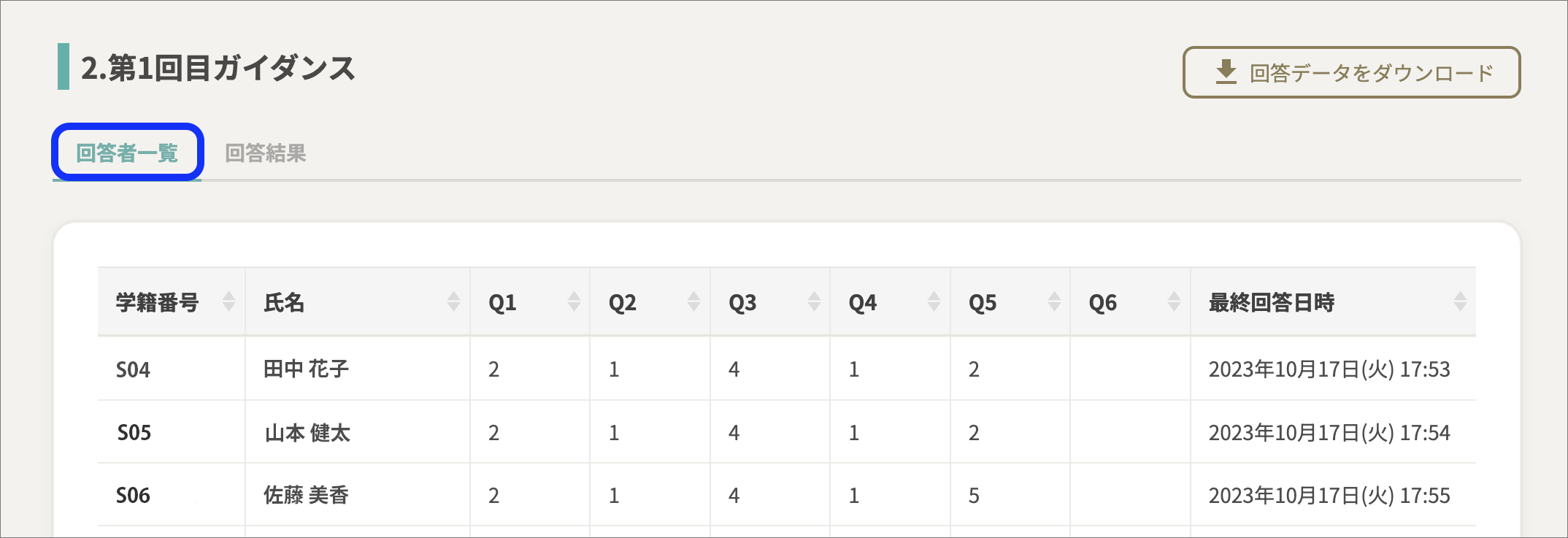Switch to 回答結果 tab
The image size is (1568, 538).
point(265,153)
